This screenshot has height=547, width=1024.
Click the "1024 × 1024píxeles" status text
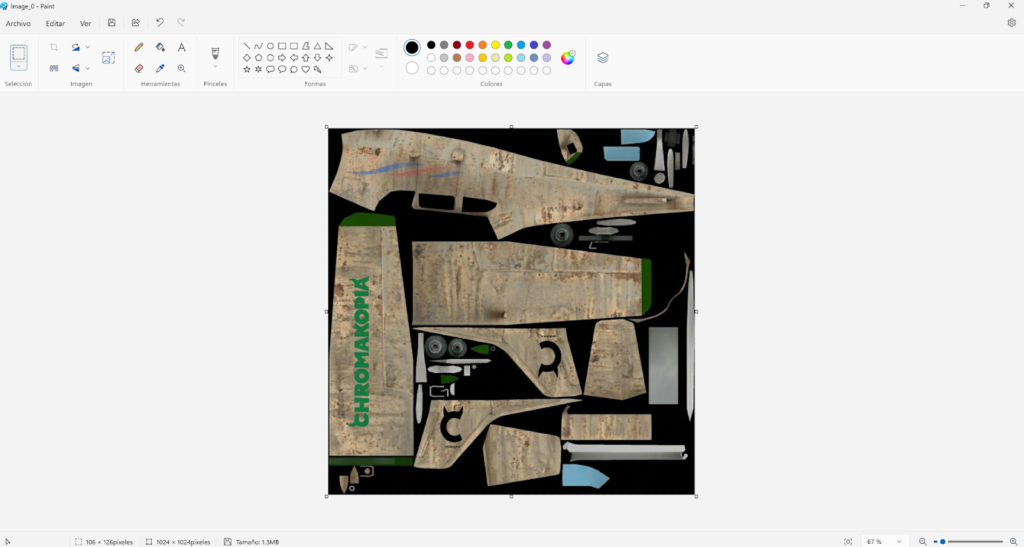(x=183, y=542)
